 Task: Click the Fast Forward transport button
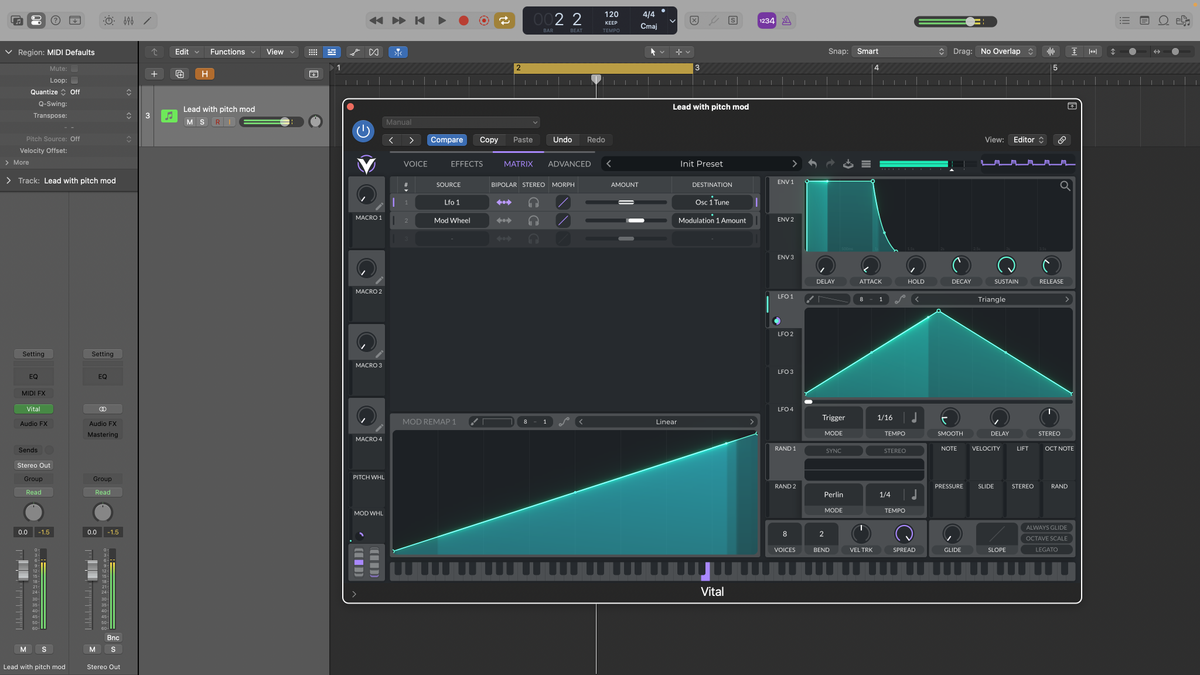pyautogui.click(x=398, y=20)
